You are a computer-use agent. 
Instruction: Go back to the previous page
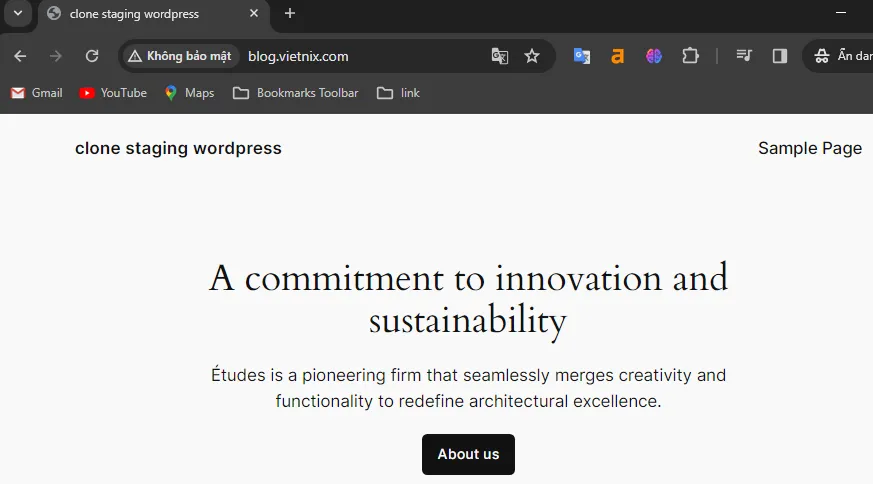pos(20,56)
